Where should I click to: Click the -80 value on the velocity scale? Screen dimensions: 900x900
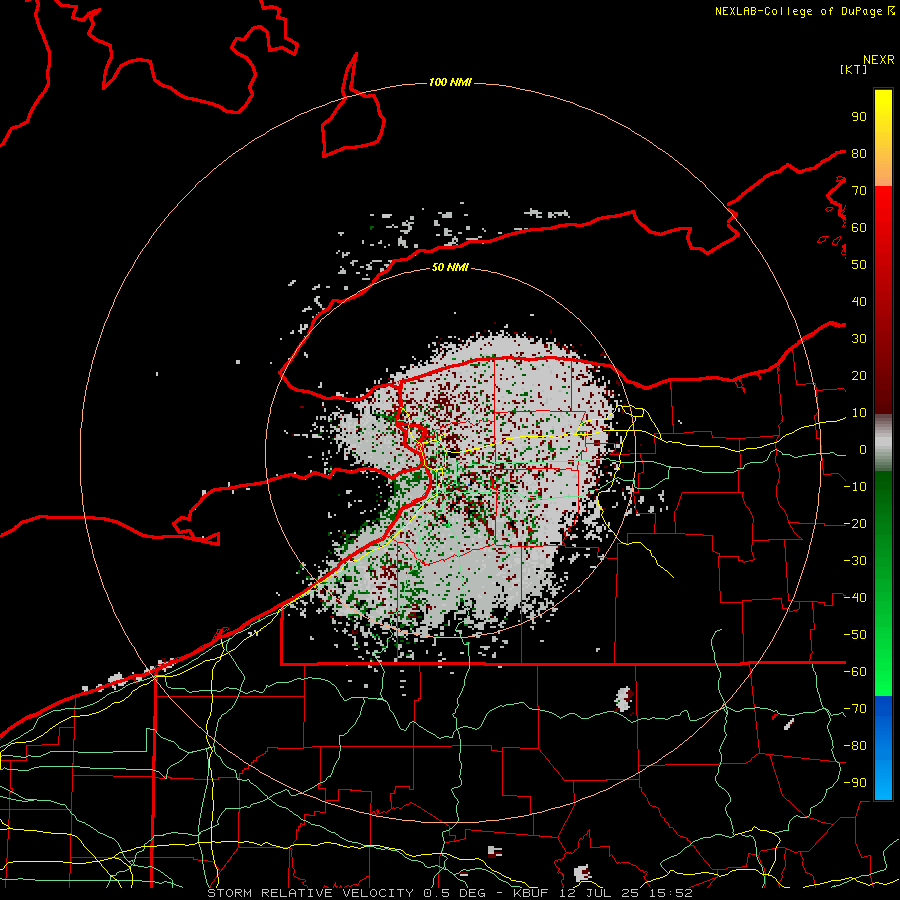coord(855,746)
